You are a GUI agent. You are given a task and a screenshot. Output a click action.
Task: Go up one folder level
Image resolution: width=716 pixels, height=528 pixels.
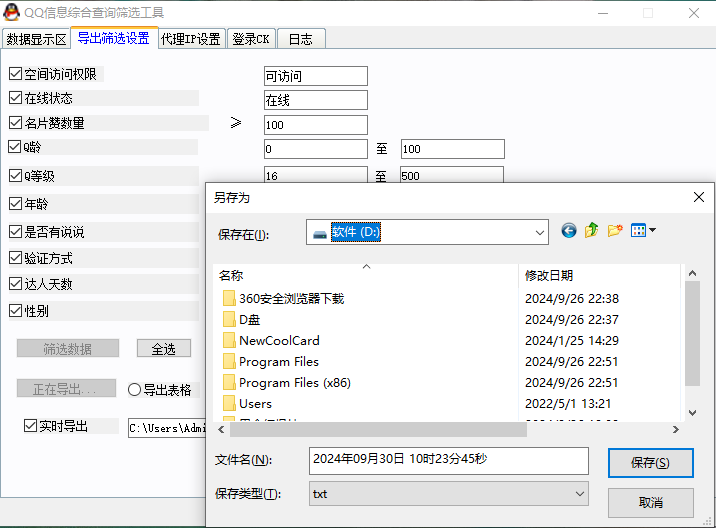592,231
